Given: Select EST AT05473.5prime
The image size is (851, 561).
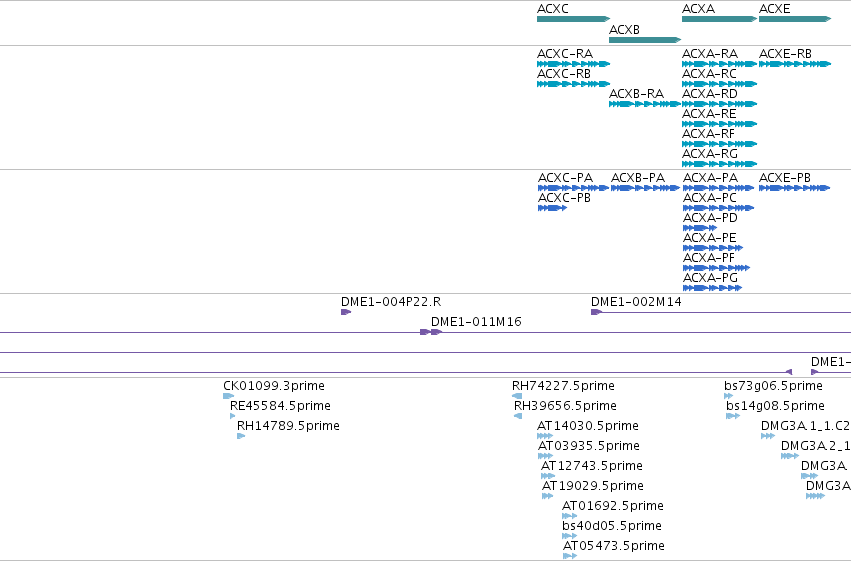Looking at the screenshot, I should (x=570, y=556).
